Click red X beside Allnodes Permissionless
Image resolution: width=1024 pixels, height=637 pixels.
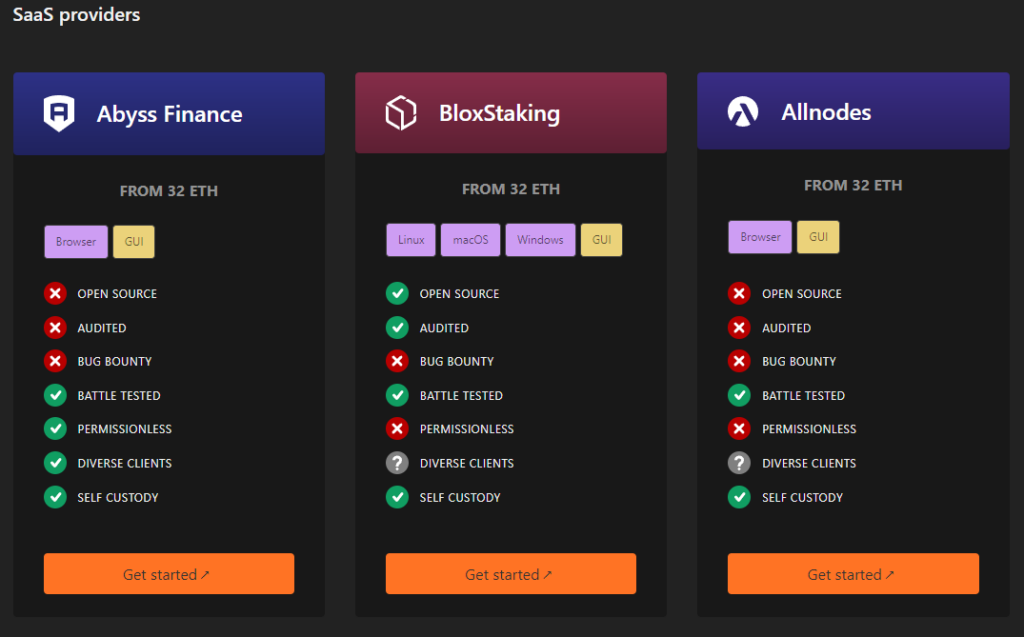point(739,429)
